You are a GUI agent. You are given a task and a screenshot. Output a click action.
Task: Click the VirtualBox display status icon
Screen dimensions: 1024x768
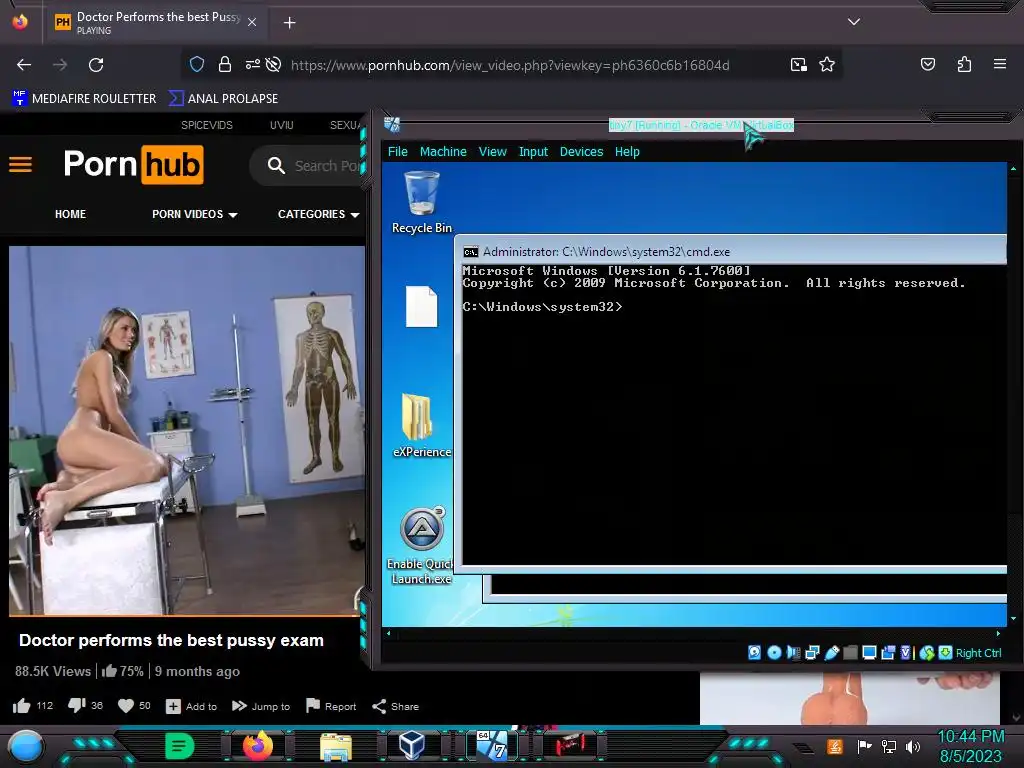tap(869, 652)
